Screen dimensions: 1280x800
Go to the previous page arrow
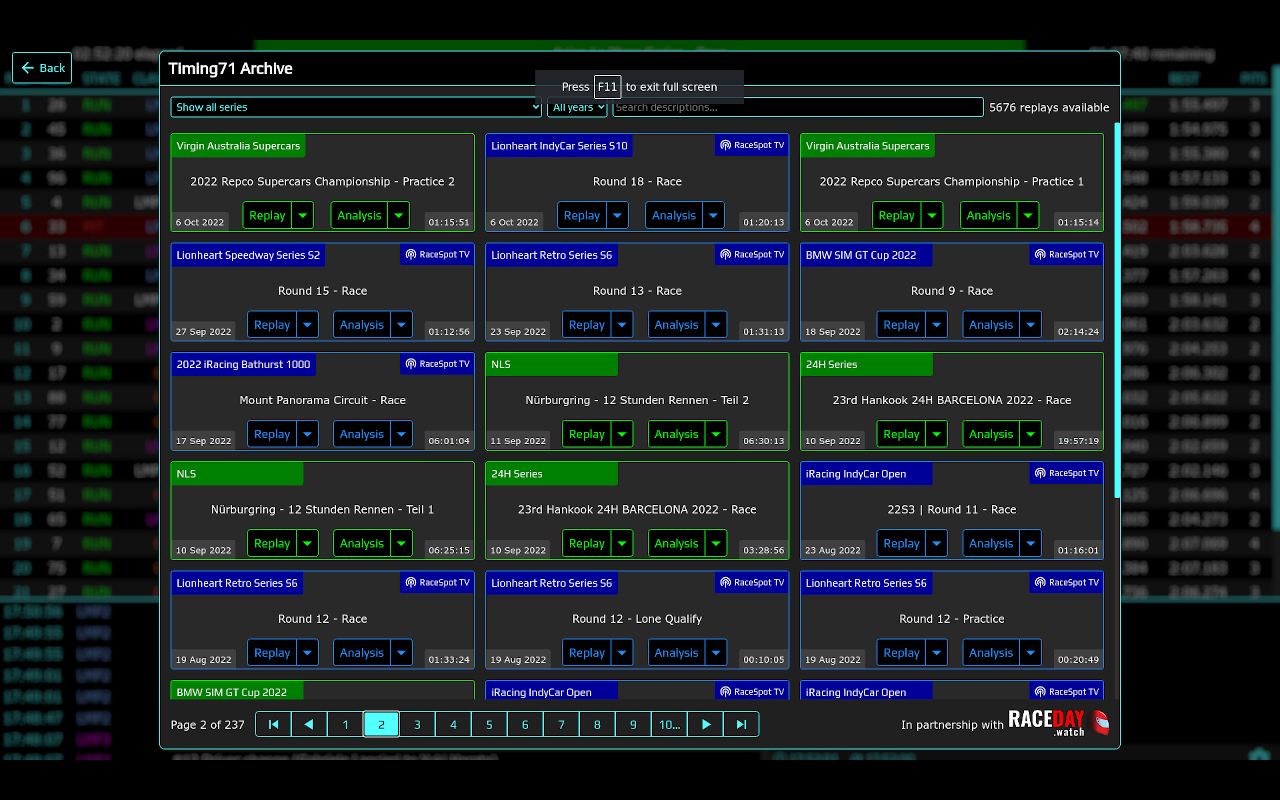click(309, 724)
